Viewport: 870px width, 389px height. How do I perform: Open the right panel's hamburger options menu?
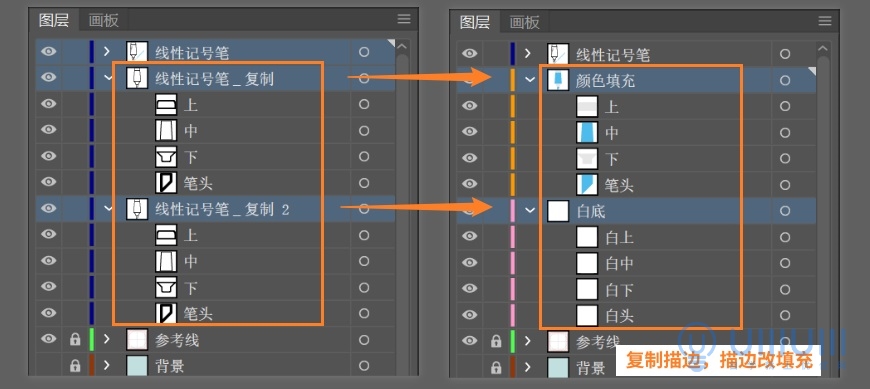(x=825, y=21)
